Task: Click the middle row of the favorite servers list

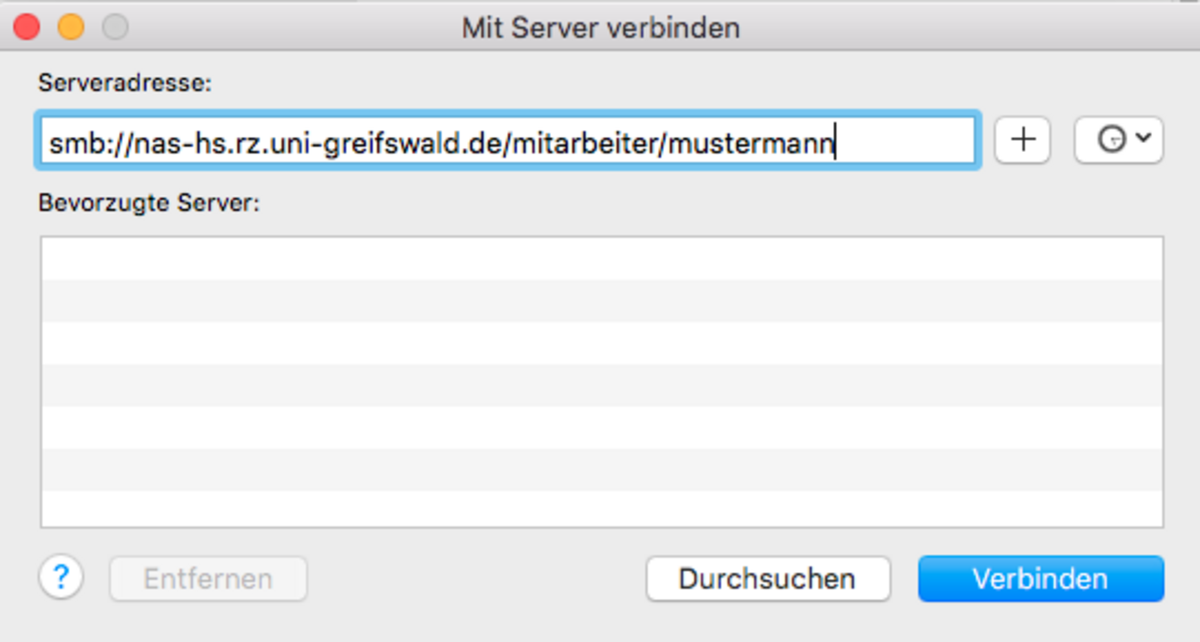Action: point(601,383)
